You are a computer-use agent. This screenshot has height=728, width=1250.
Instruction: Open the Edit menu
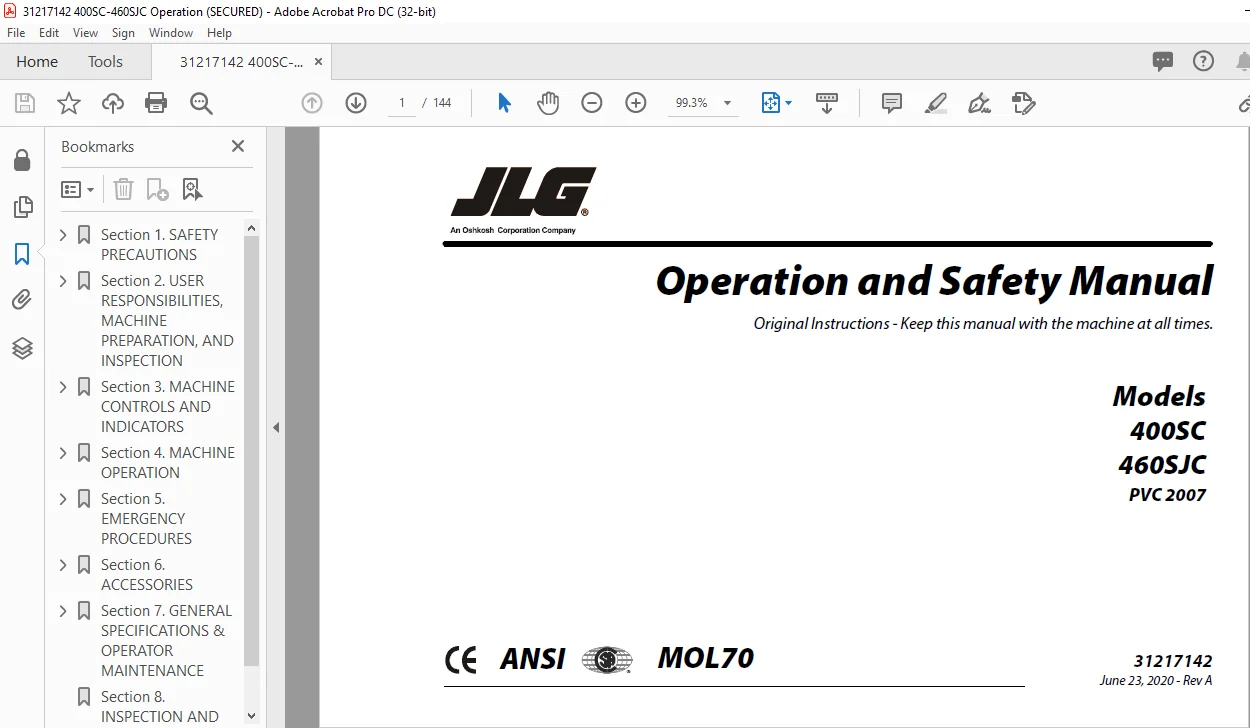click(49, 33)
